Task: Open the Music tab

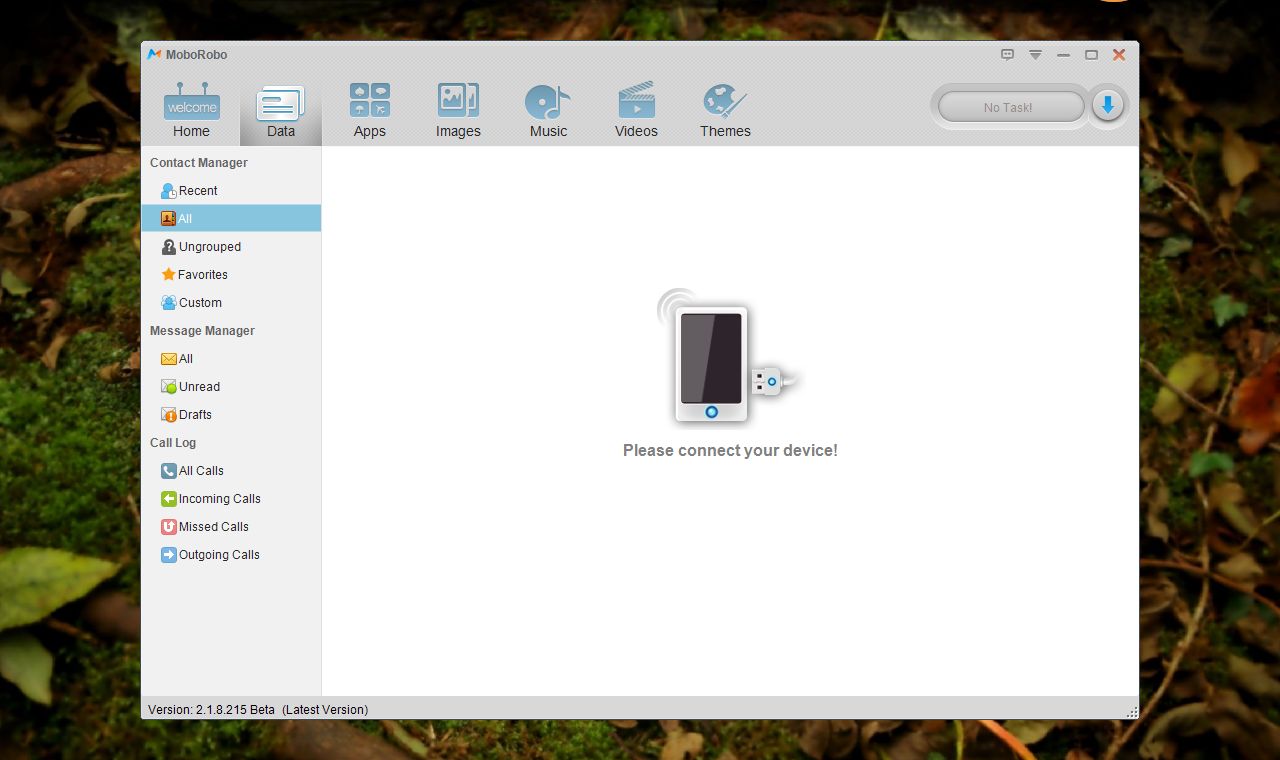Action: (x=548, y=110)
